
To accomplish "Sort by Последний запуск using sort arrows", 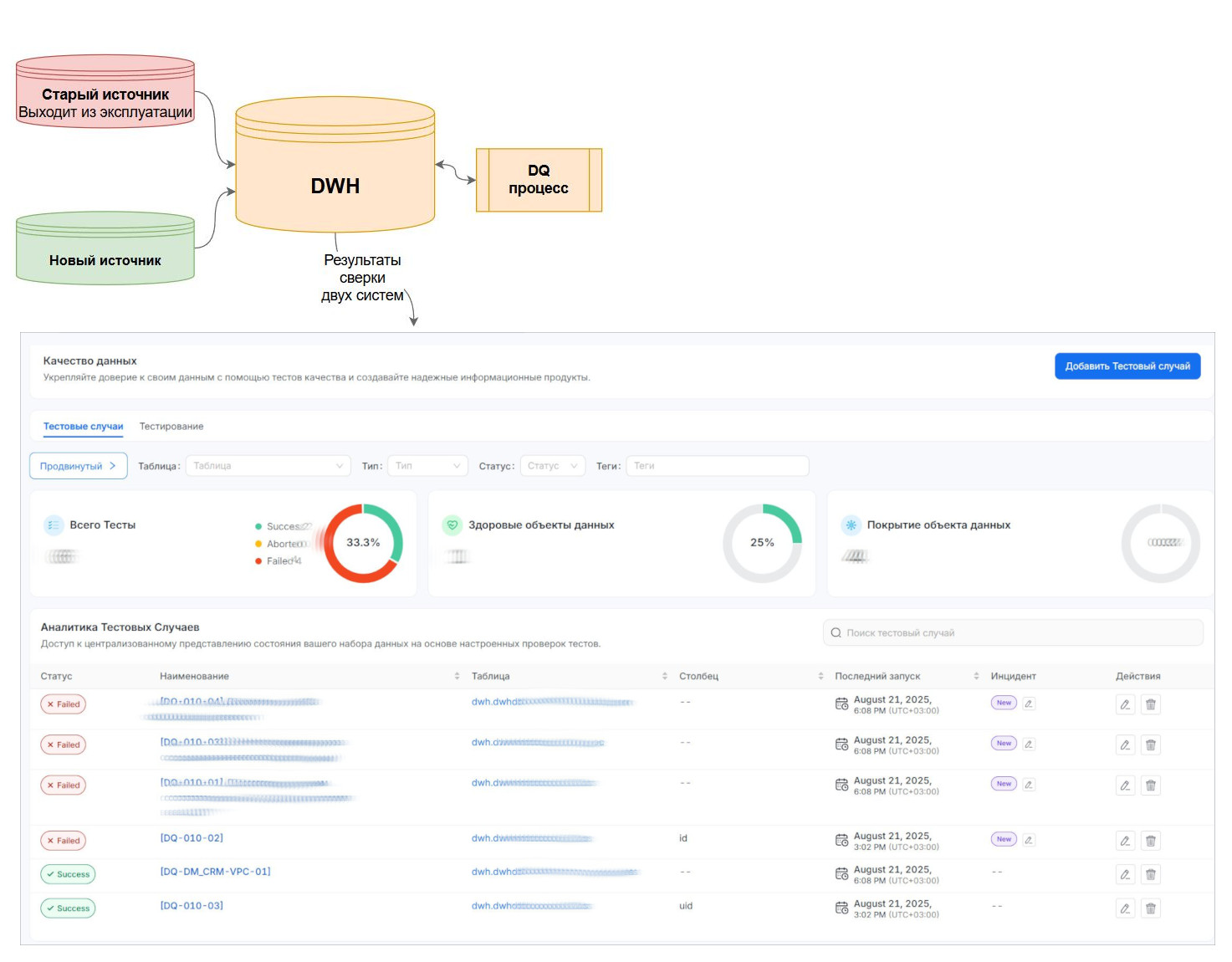I will 976,676.
